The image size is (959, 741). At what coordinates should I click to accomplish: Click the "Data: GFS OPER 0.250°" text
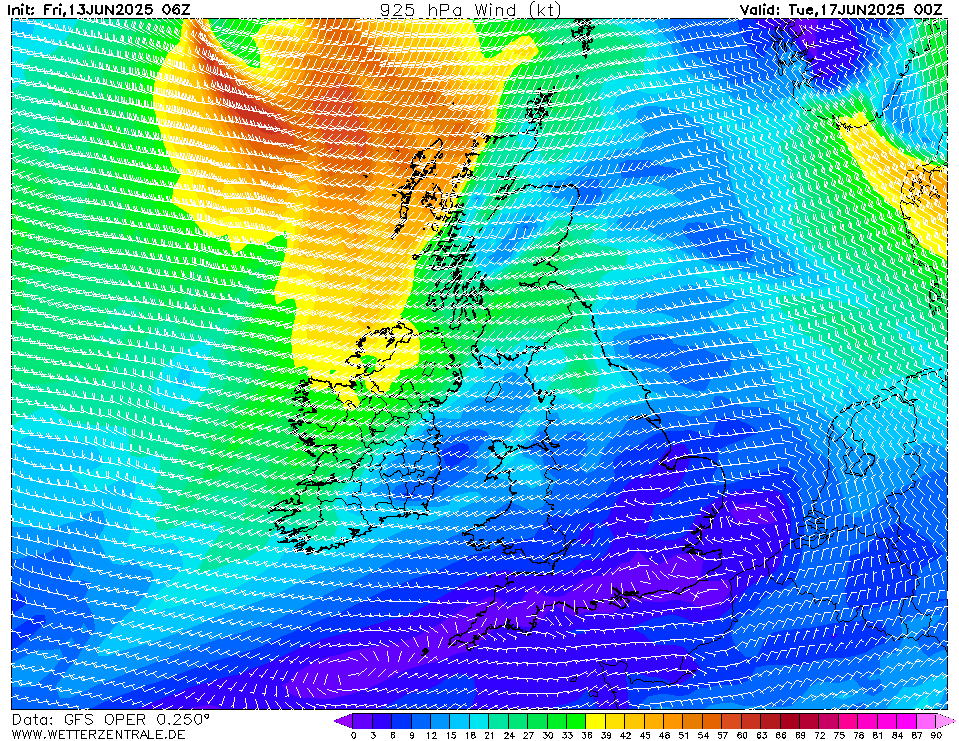(x=110, y=720)
